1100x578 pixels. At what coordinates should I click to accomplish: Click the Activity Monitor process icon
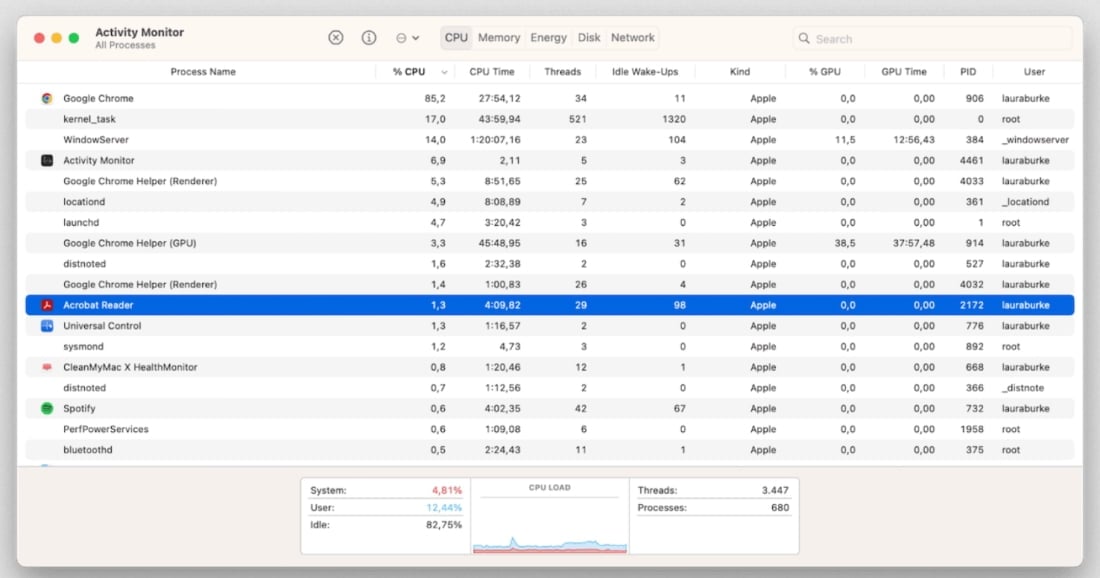pyautogui.click(x=47, y=160)
